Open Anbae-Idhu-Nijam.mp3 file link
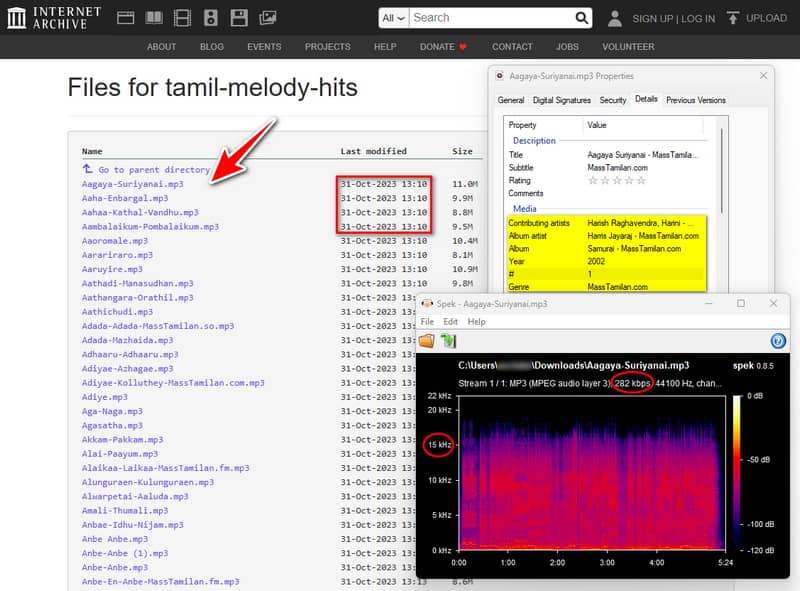 [133, 525]
